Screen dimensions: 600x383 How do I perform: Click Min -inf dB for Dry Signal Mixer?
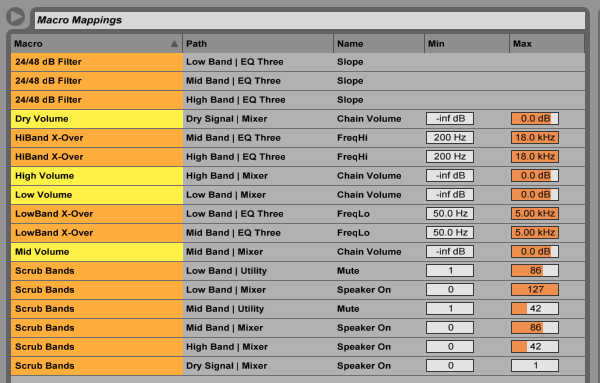click(450, 119)
